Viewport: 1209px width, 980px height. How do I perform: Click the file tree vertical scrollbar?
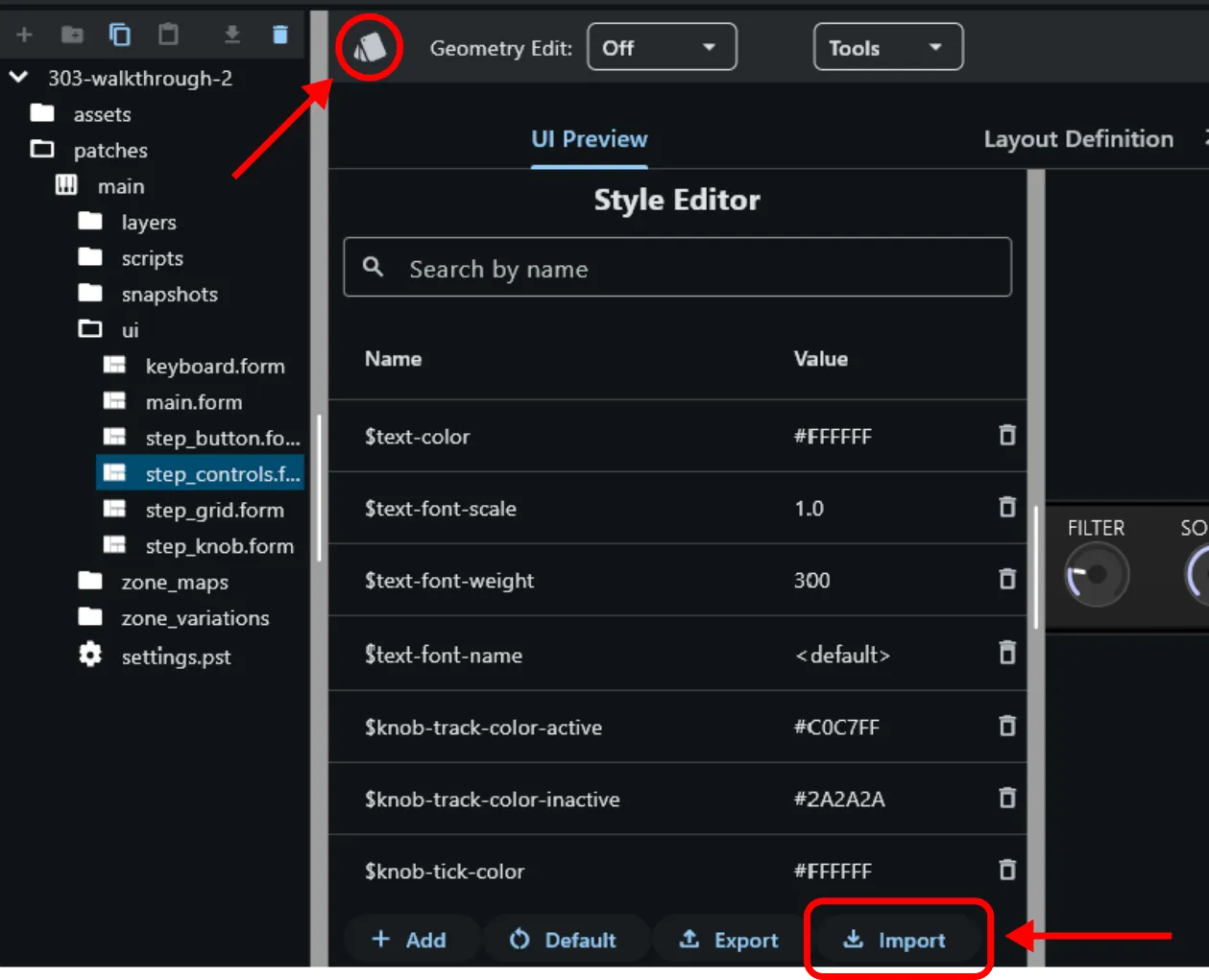point(319,488)
